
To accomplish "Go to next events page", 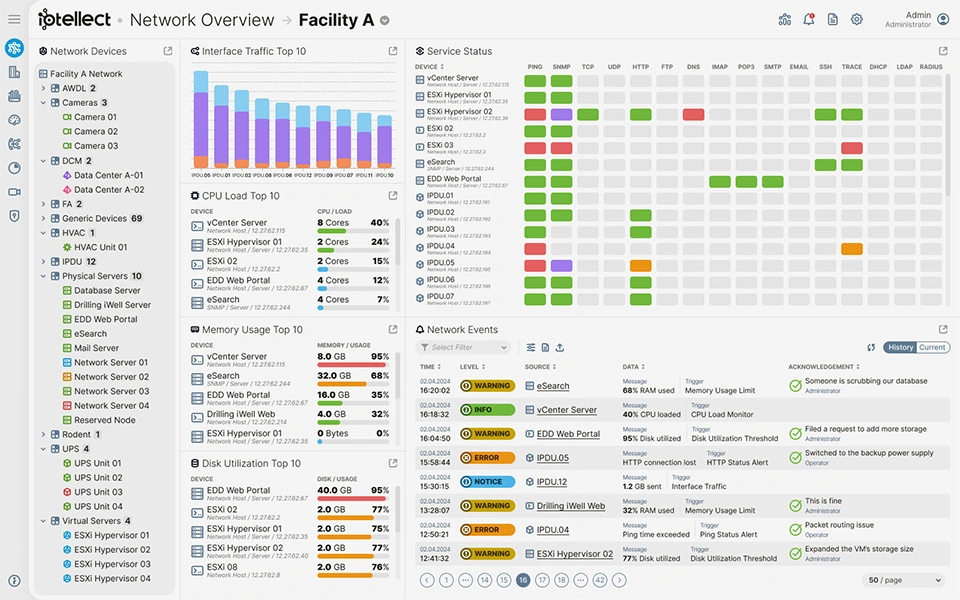I will pos(619,580).
